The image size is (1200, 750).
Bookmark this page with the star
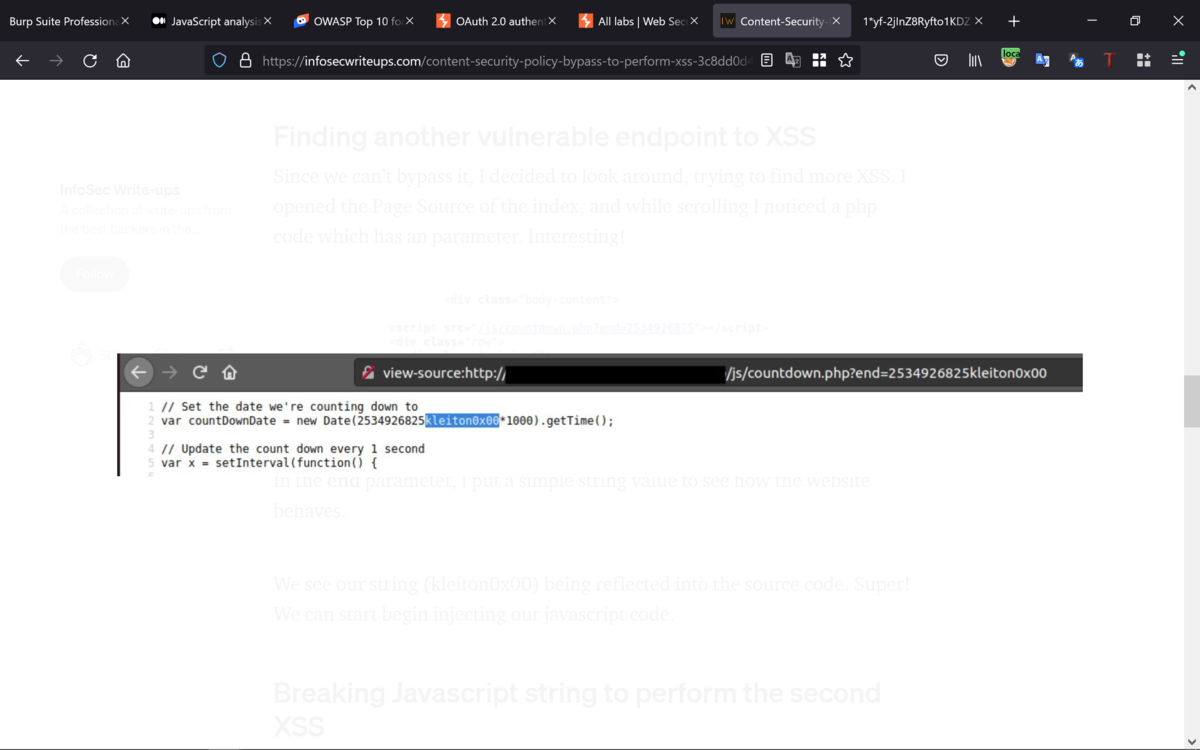845,60
